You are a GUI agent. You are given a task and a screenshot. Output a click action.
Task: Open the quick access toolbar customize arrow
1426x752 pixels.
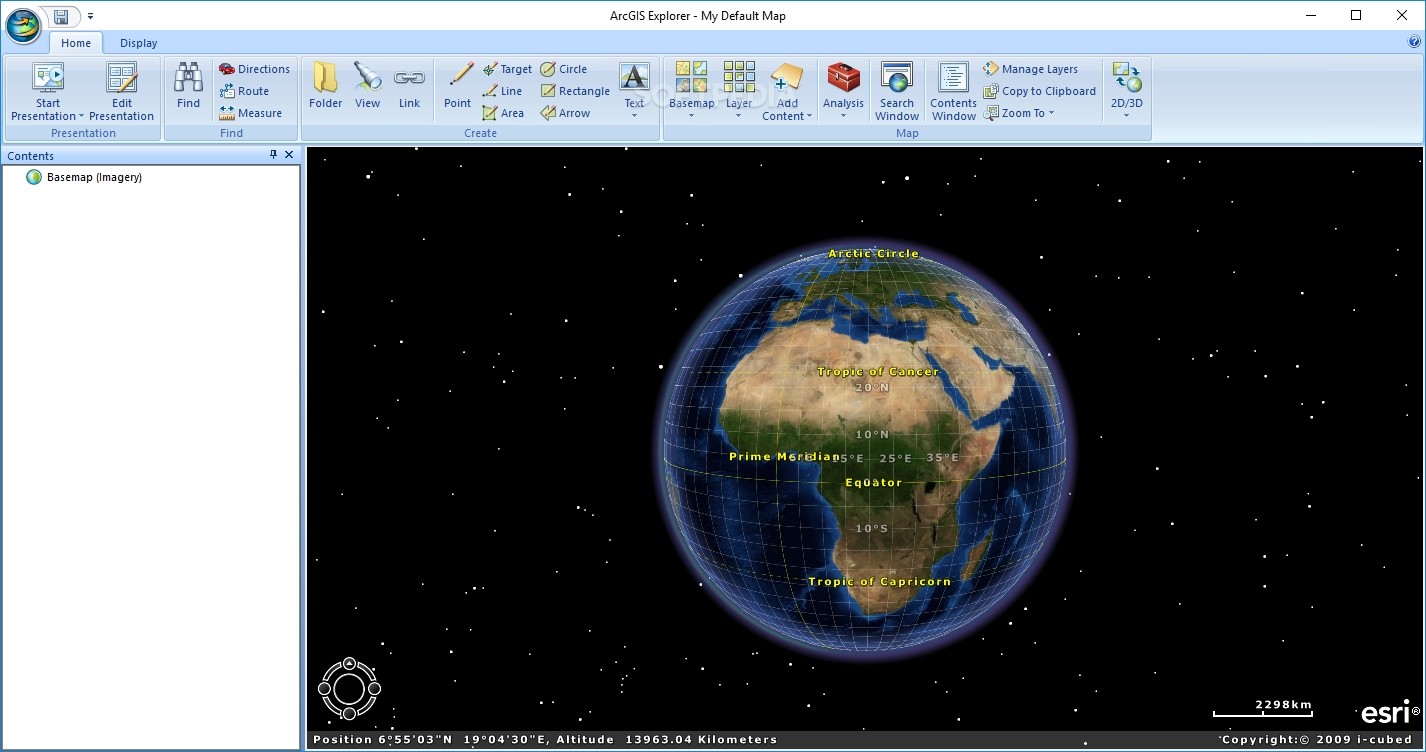[x=90, y=16]
